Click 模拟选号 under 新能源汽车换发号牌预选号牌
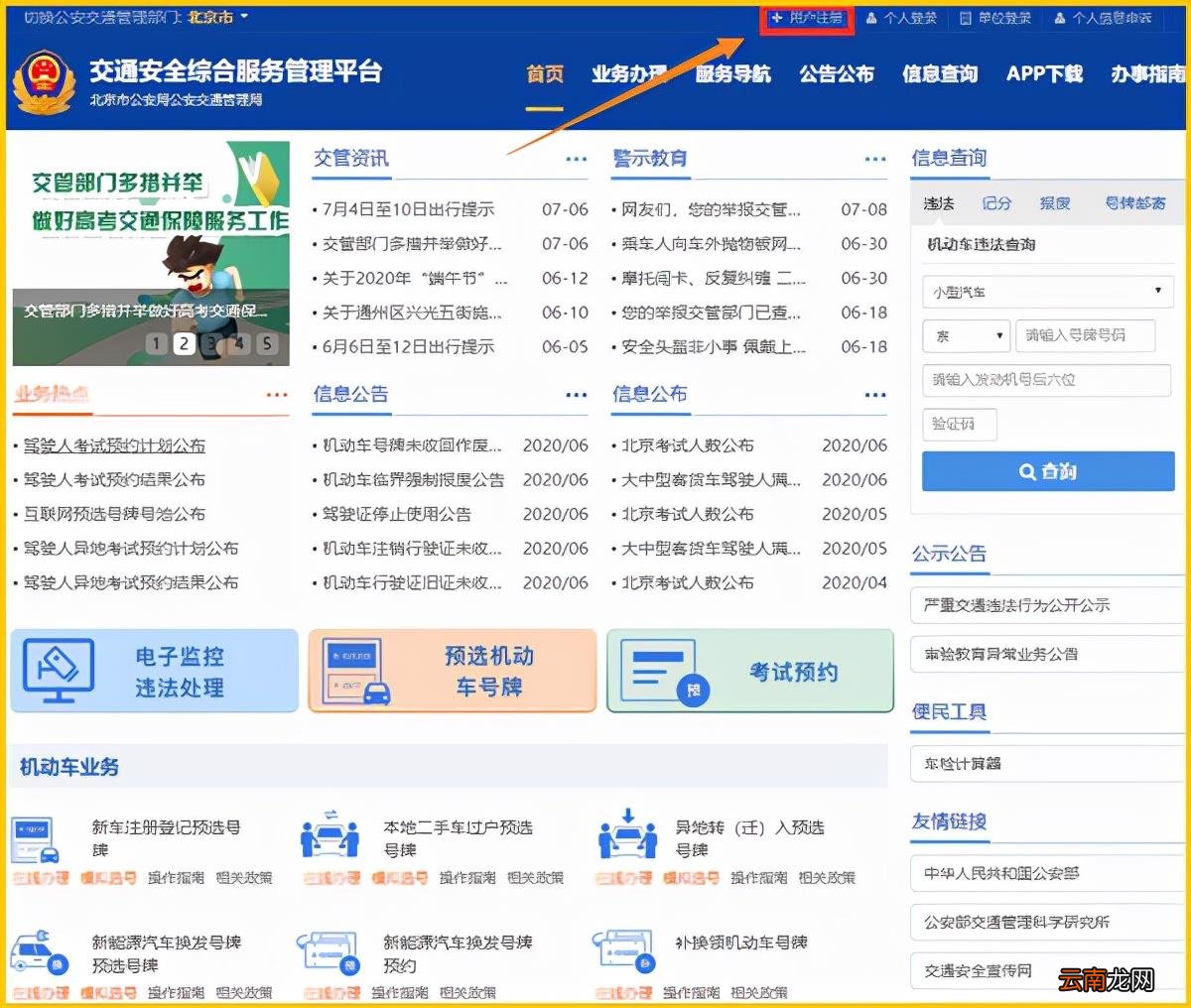The height and width of the screenshot is (1008, 1191). [108, 992]
